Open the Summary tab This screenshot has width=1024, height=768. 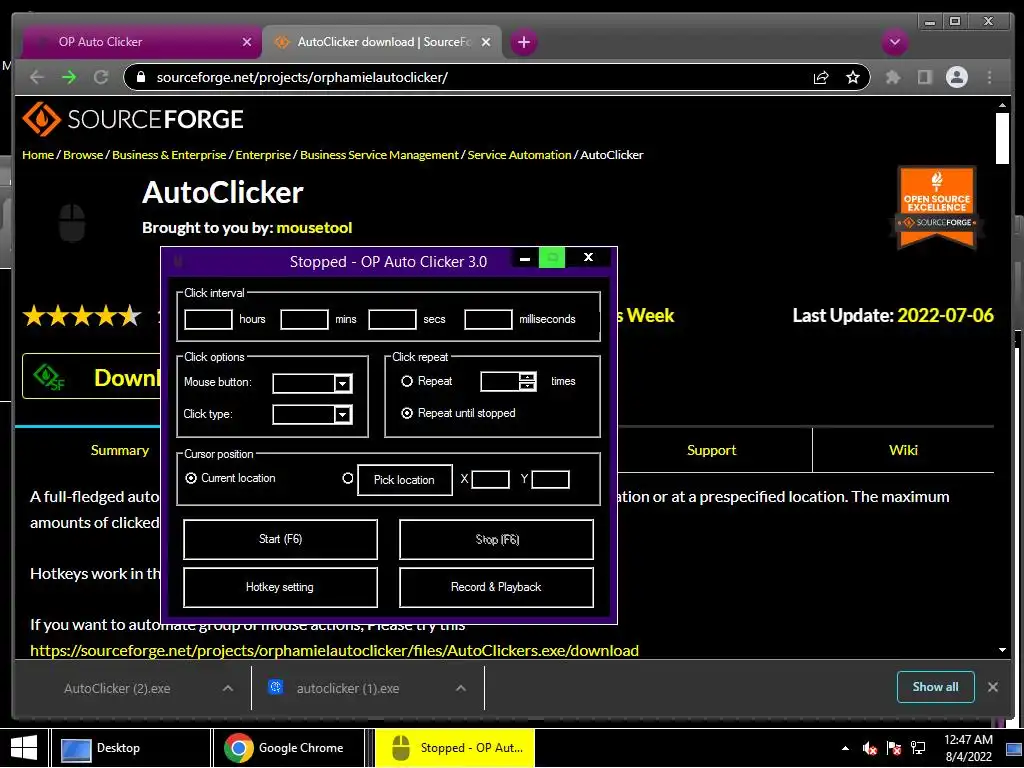[120, 451]
